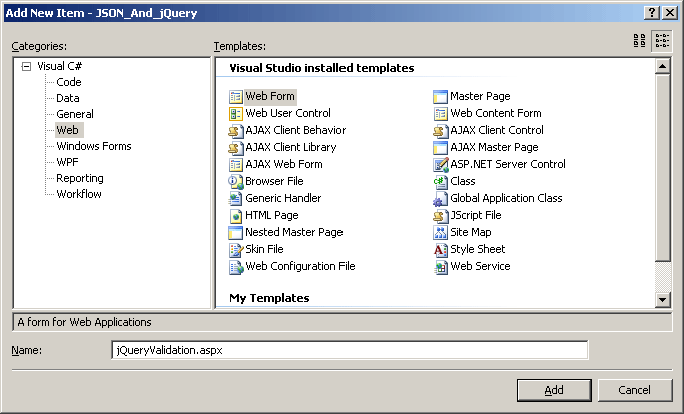This screenshot has width=684, height=414.
Task: Select the Visual C# category
Action: (59, 66)
